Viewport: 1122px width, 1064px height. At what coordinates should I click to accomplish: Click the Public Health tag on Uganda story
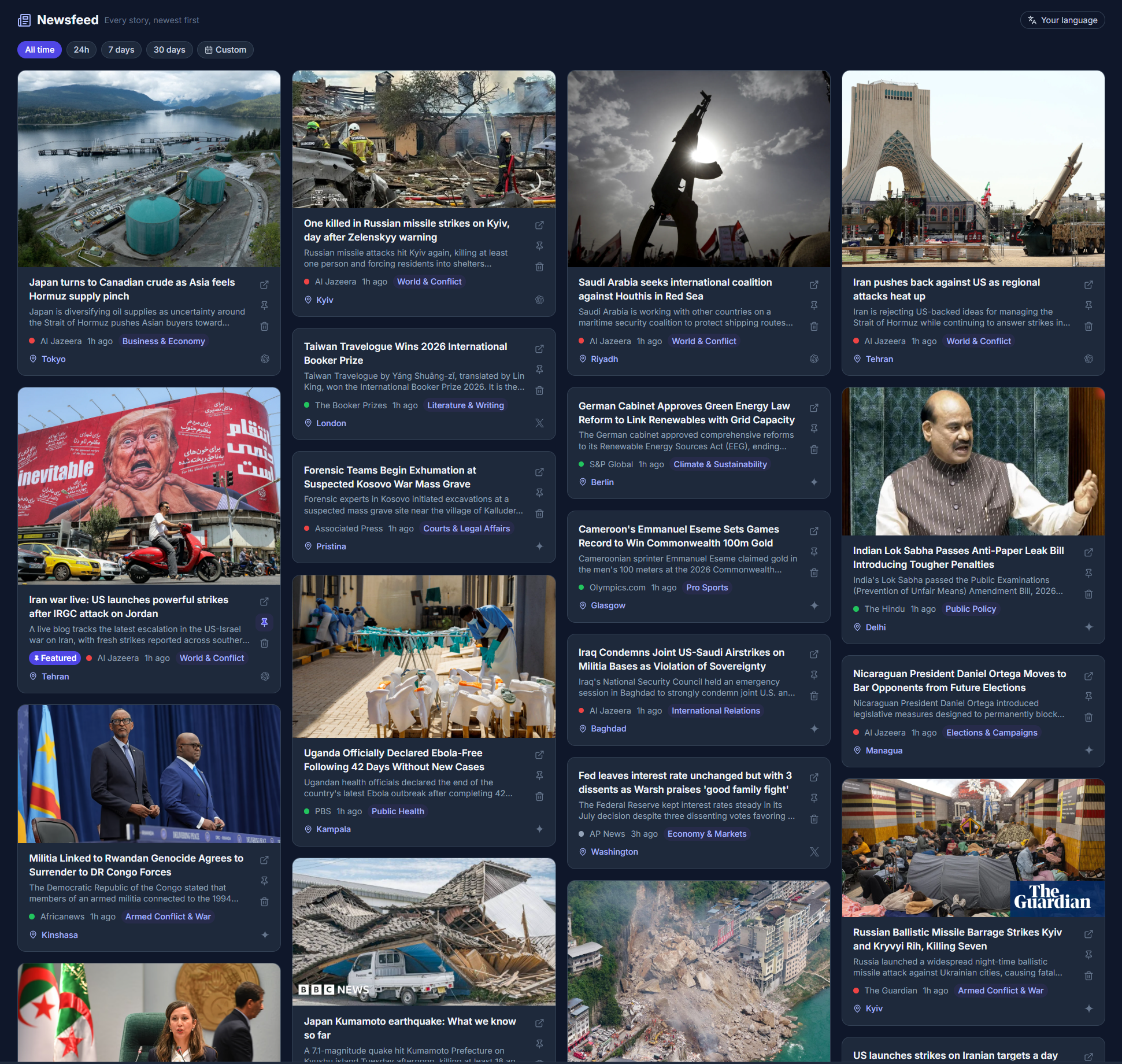click(398, 811)
